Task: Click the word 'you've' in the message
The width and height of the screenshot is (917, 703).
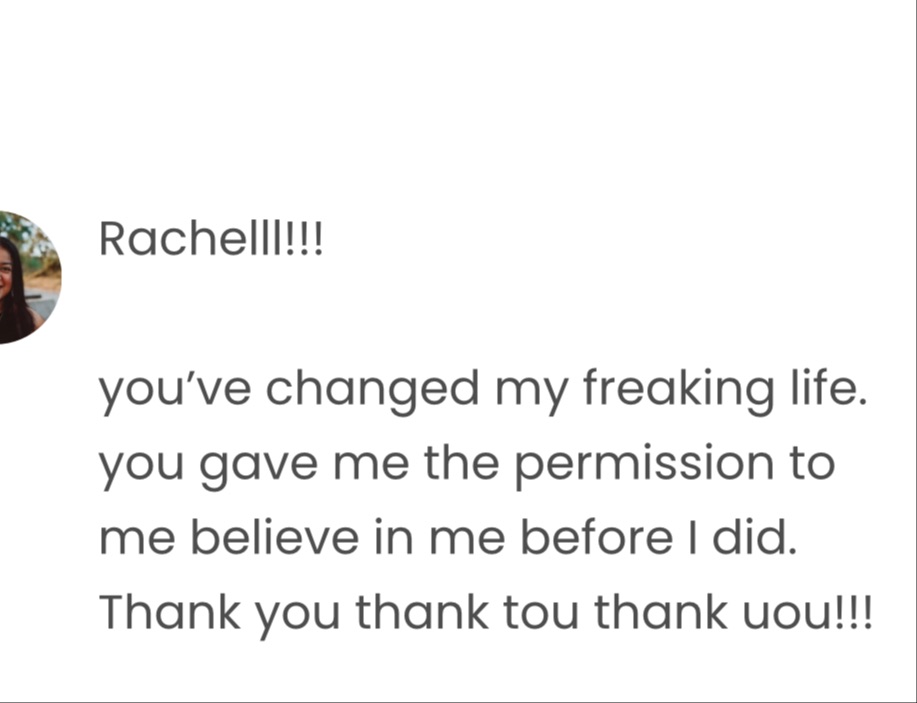Action: [175, 391]
